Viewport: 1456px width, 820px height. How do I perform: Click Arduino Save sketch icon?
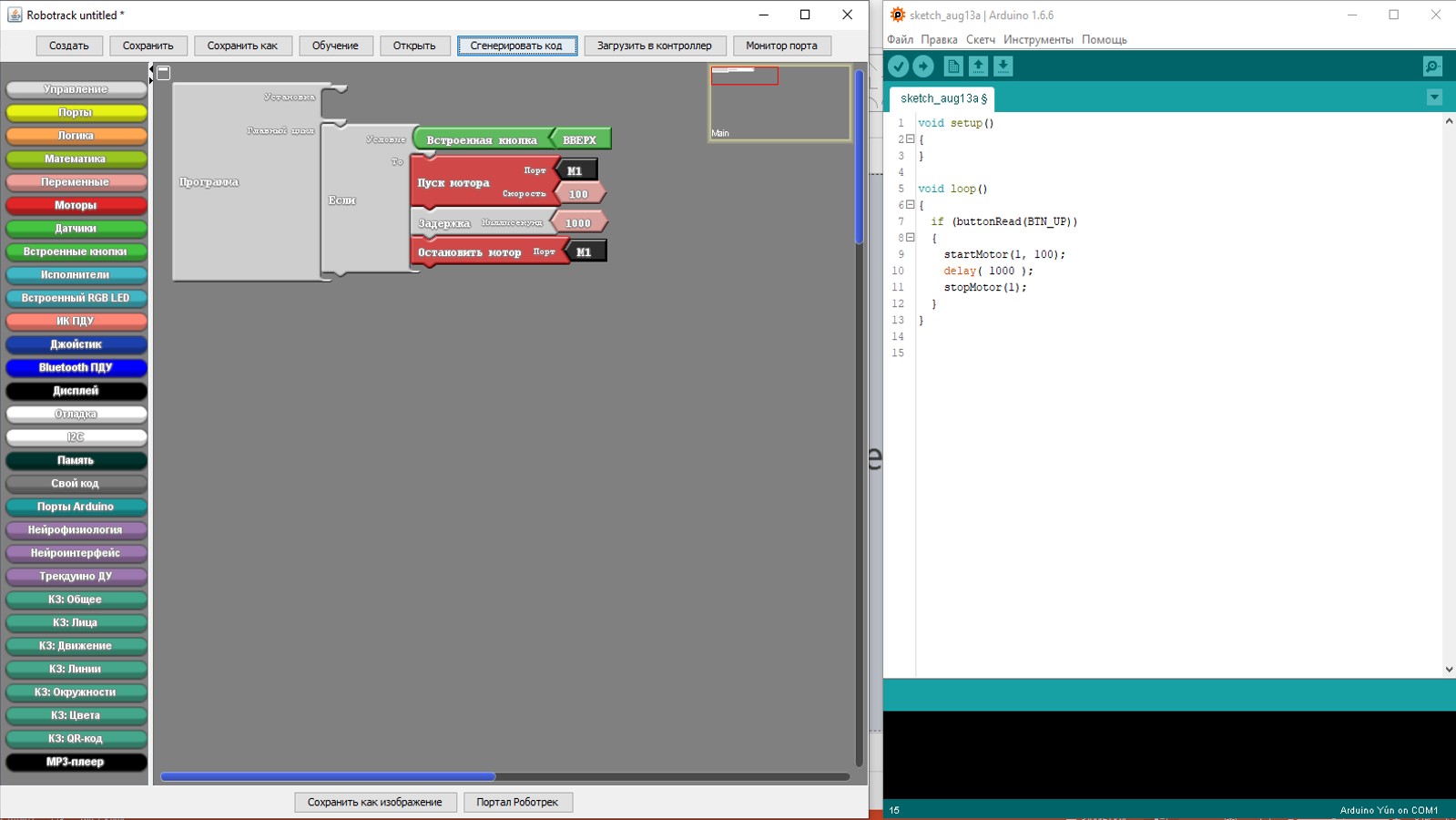tap(1003, 67)
